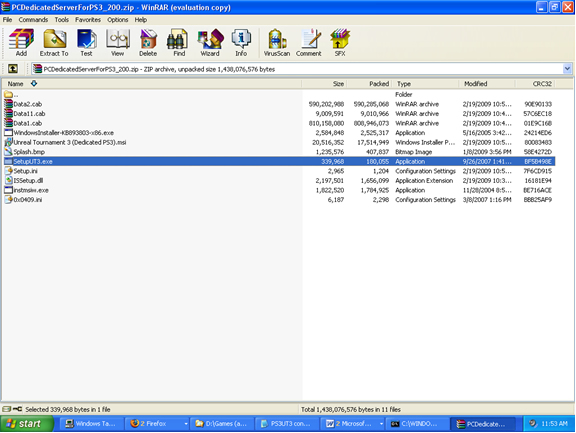
Task: Open the D:\Games taskbar window
Action: point(222,424)
